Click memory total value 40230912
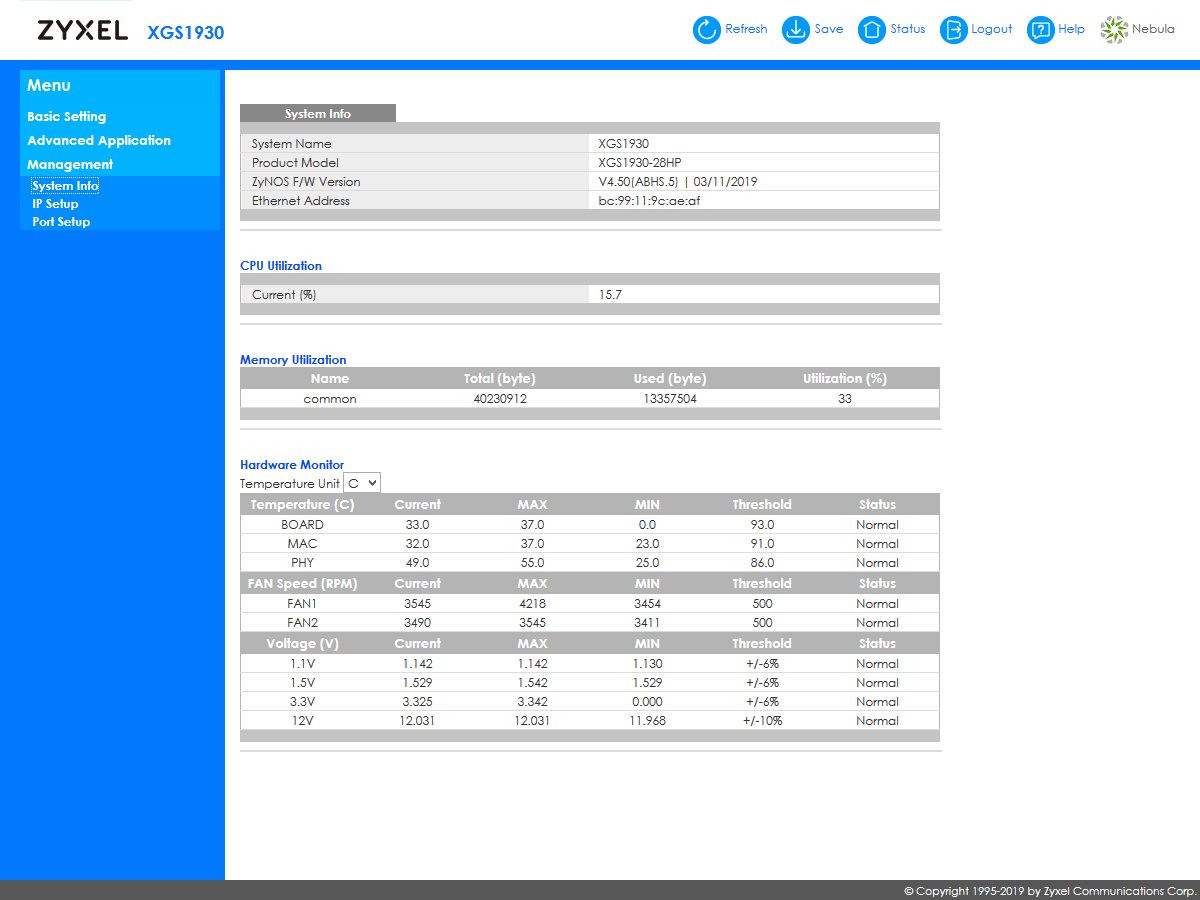The image size is (1200, 900). click(x=500, y=399)
